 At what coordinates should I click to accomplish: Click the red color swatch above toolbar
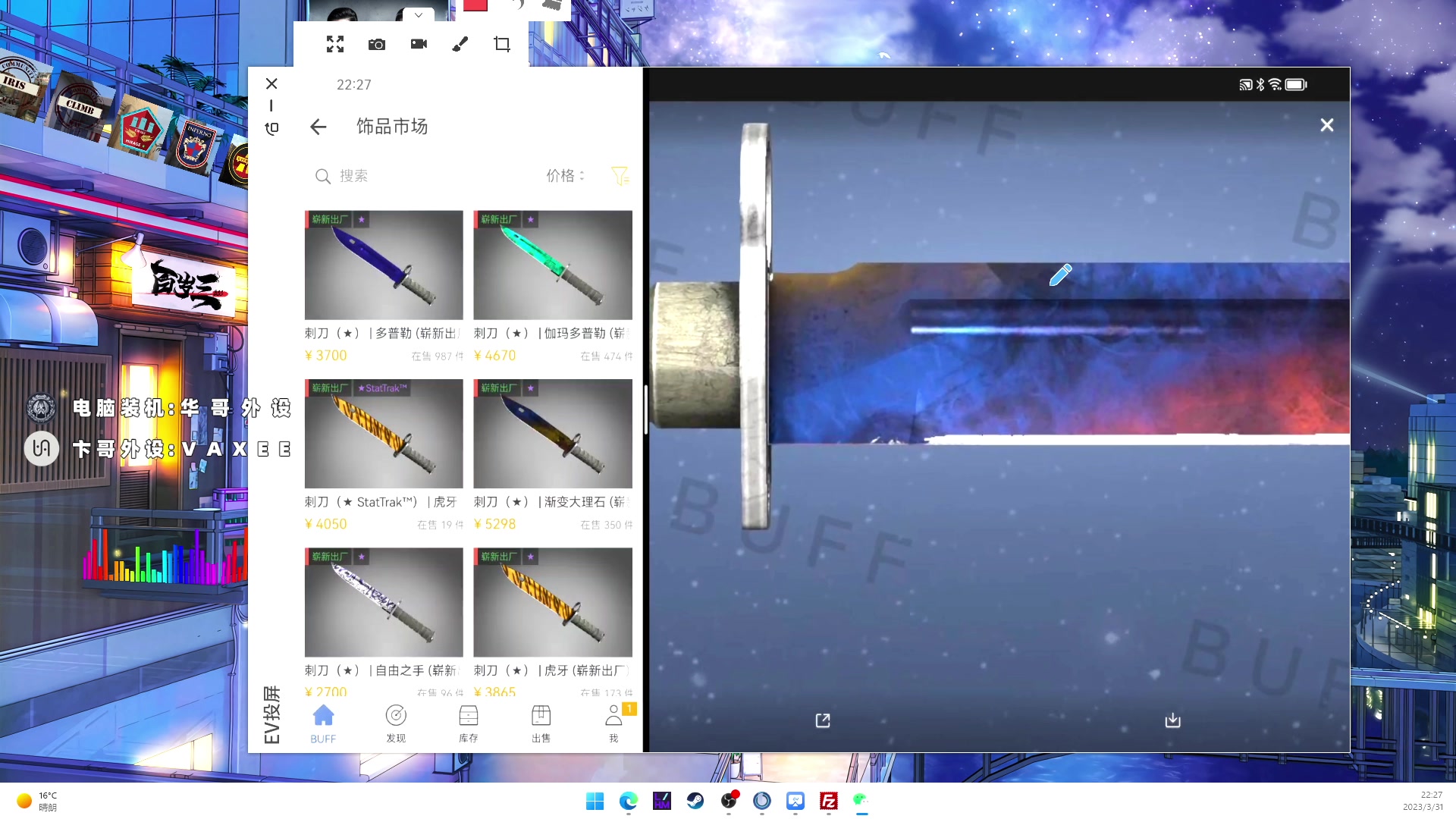(x=475, y=5)
